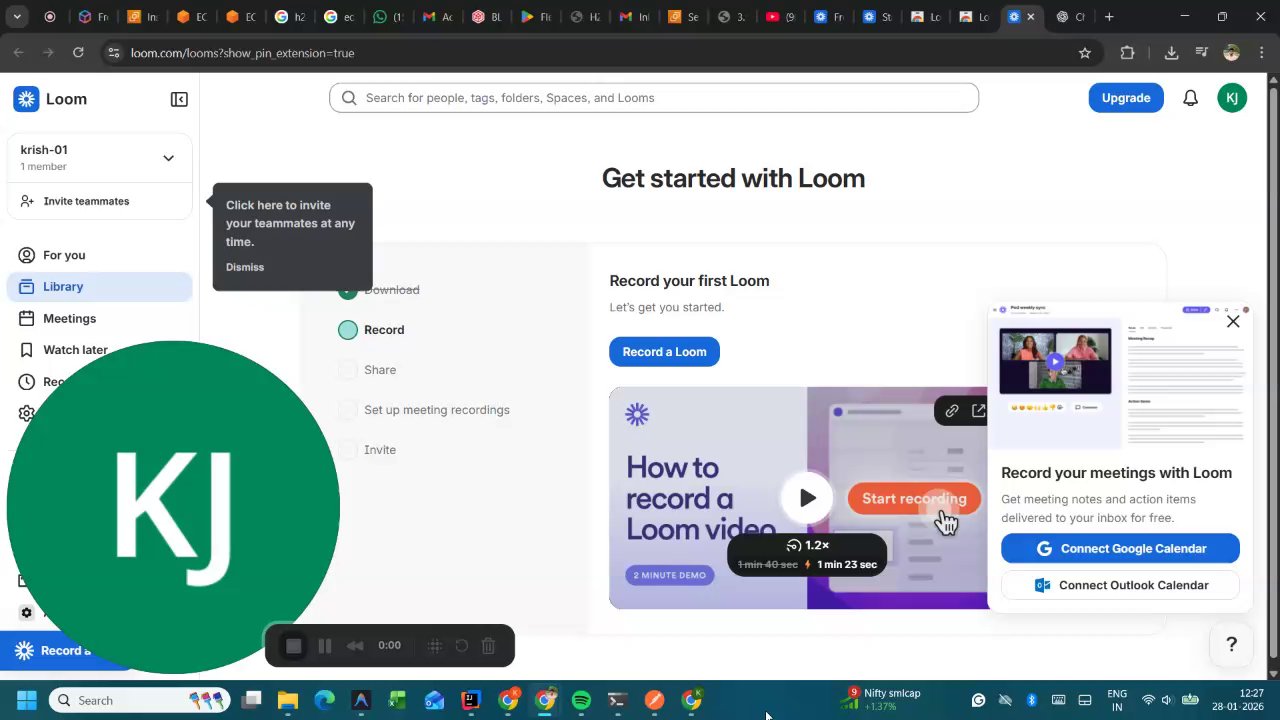Play the How to record a Loom video
1280x720 pixels.
808,498
